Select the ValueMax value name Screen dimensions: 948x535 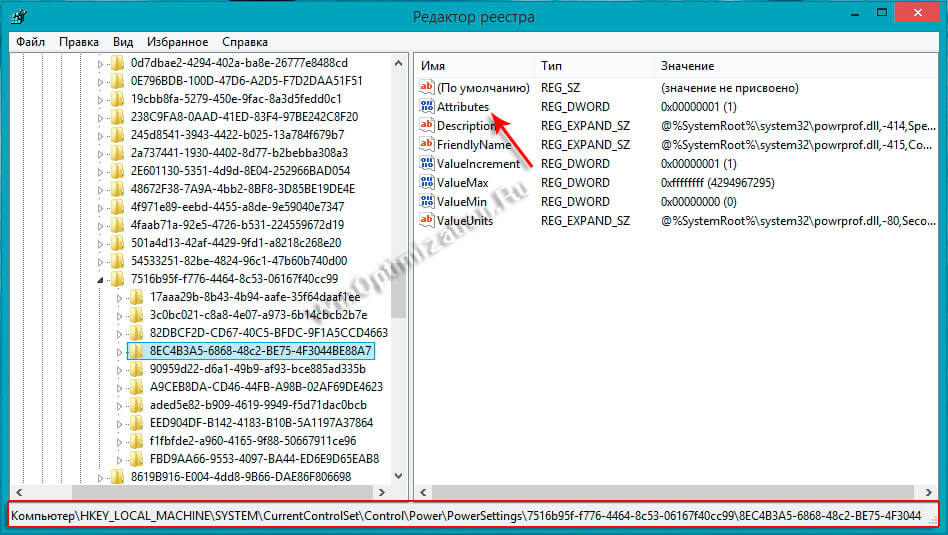(463, 183)
